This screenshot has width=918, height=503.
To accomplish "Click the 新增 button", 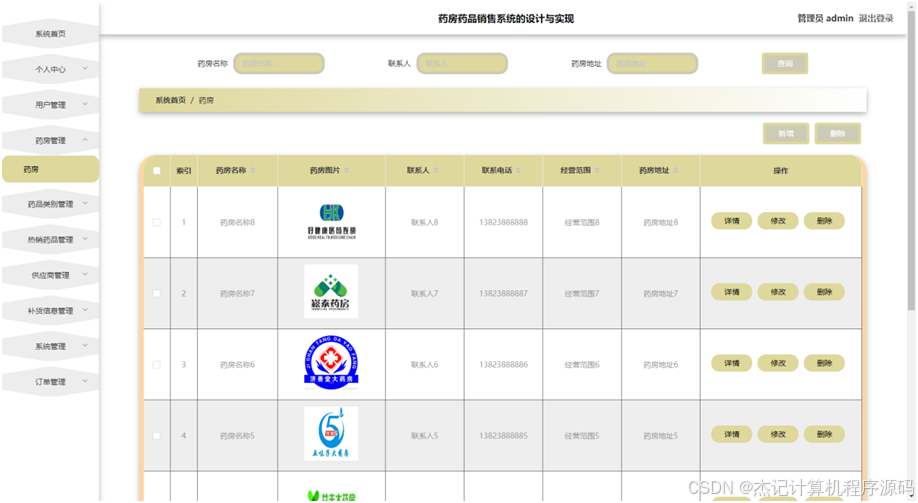I will [x=786, y=134].
